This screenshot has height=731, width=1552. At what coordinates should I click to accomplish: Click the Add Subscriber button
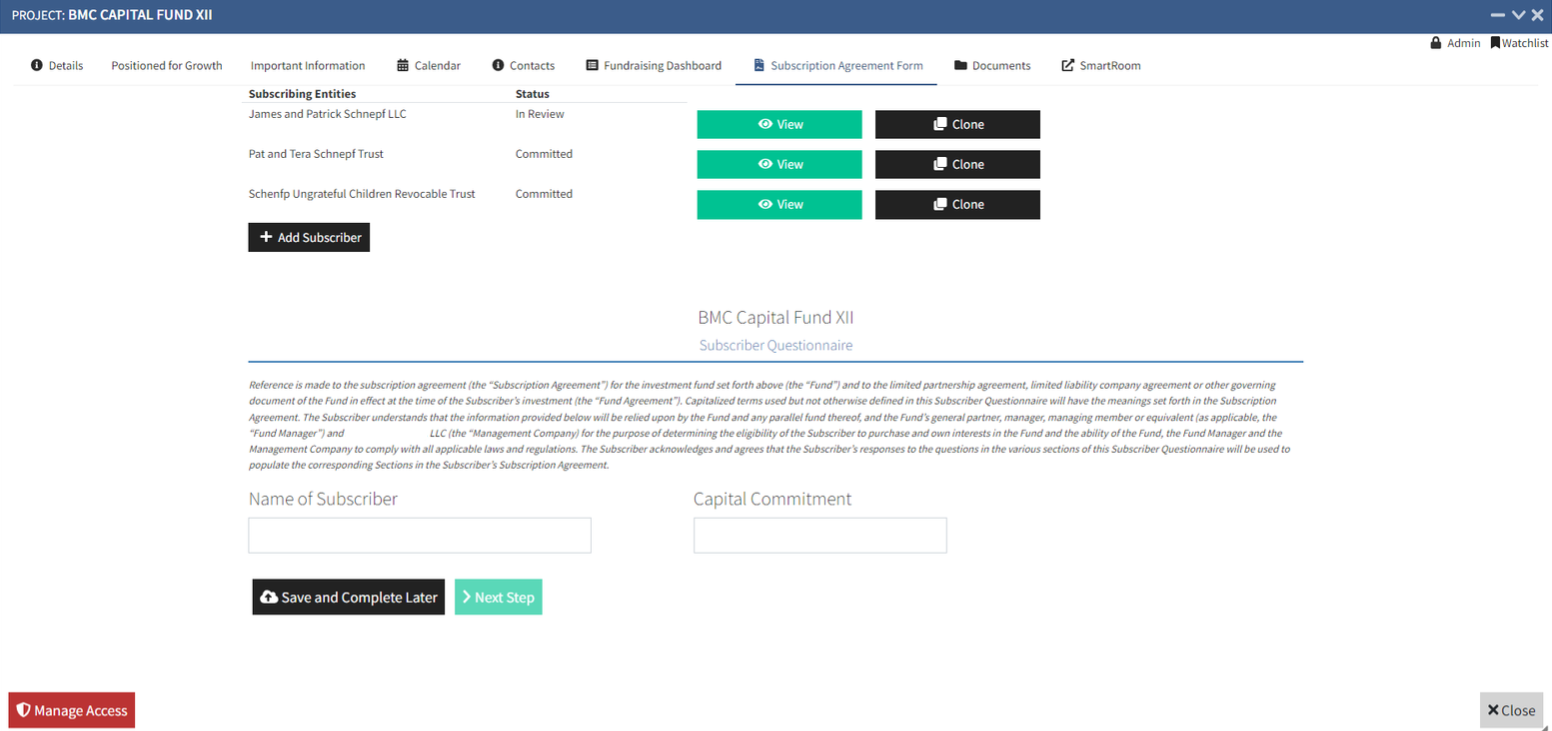point(309,237)
